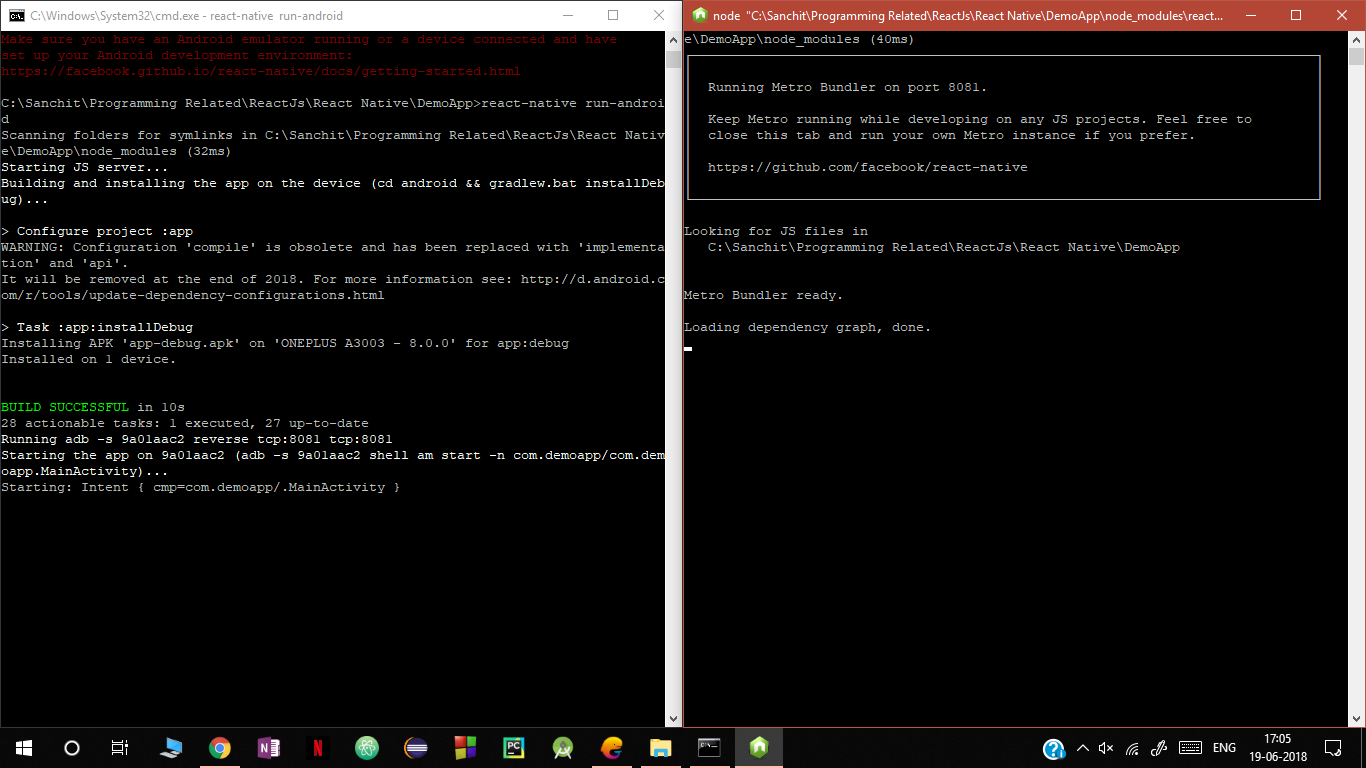This screenshot has height=768, width=1366.
Task: Minimize the node Metro Bundler window
Action: [x=1250, y=15]
